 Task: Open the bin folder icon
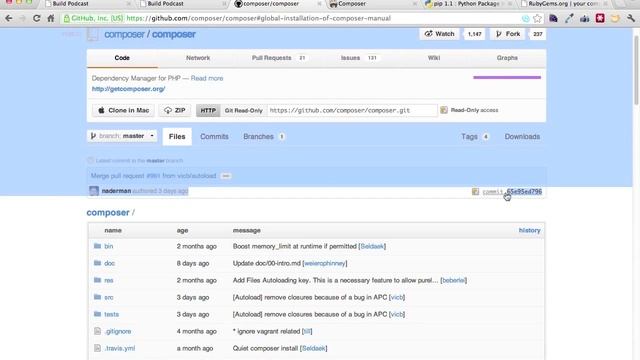(x=97, y=246)
